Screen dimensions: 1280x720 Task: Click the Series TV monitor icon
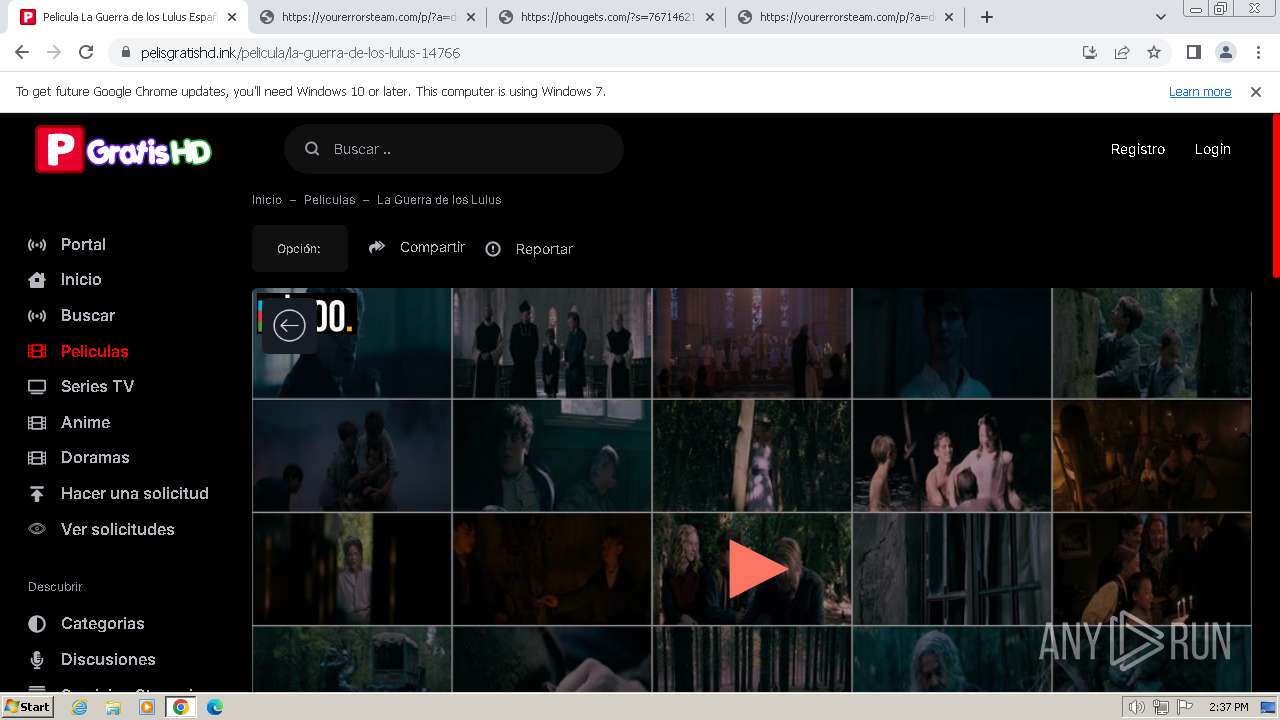point(37,387)
